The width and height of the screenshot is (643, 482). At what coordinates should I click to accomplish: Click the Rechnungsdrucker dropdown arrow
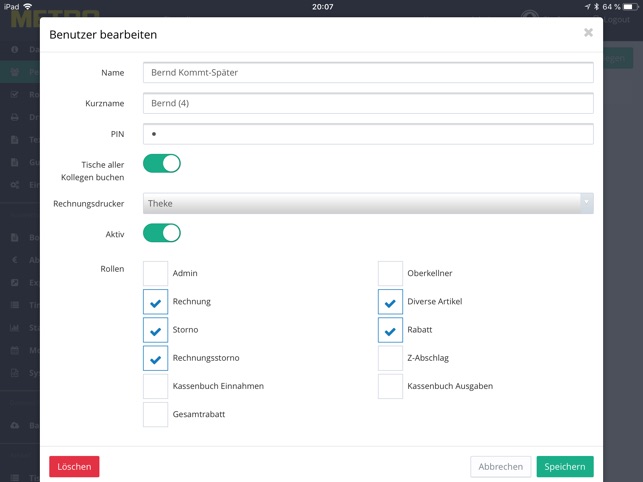(x=586, y=203)
